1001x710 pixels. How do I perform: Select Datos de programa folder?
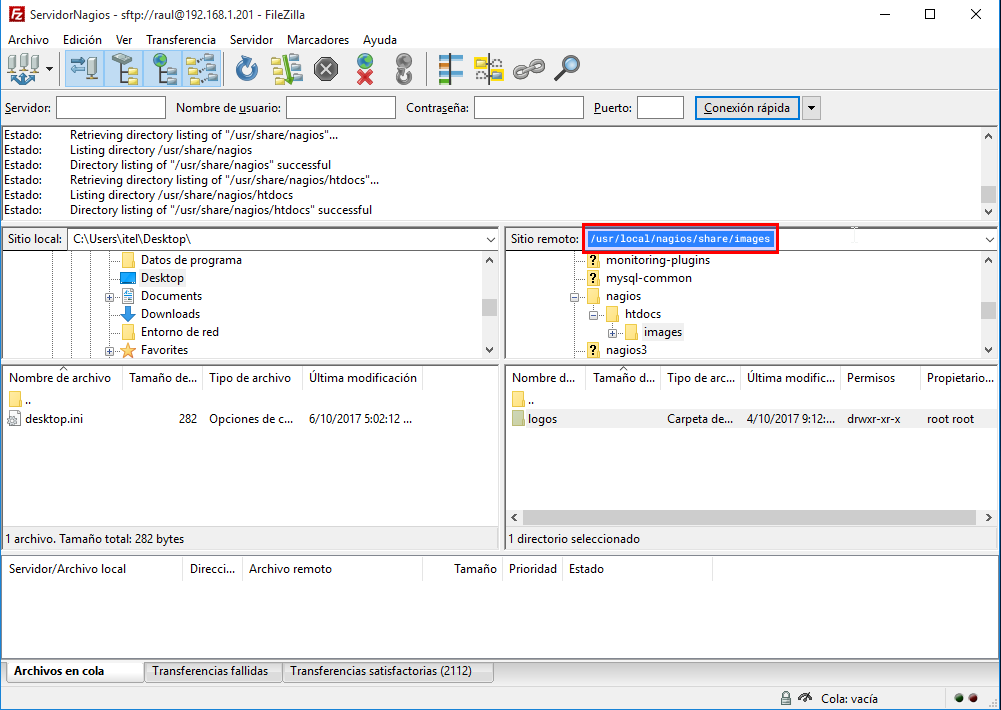[191, 260]
